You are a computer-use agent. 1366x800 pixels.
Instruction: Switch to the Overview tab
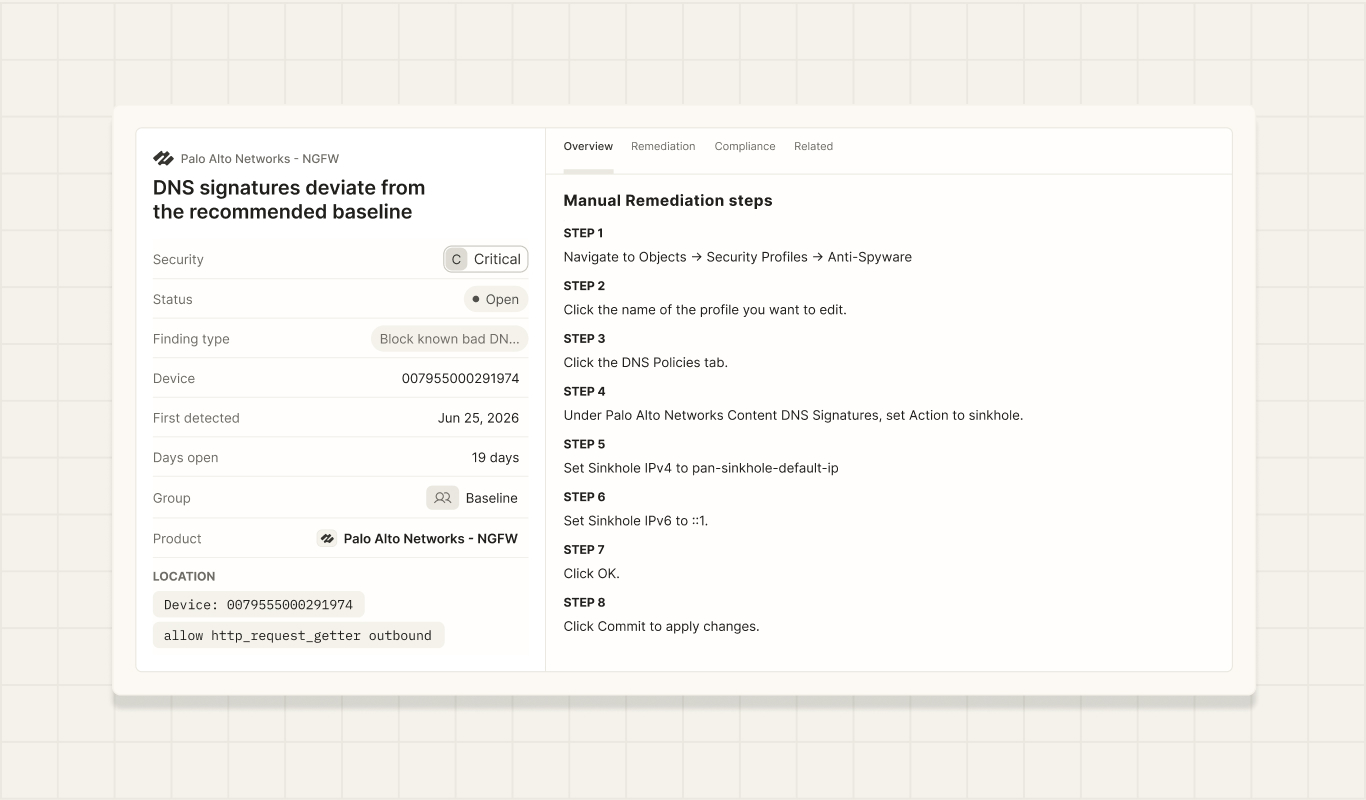(x=588, y=146)
